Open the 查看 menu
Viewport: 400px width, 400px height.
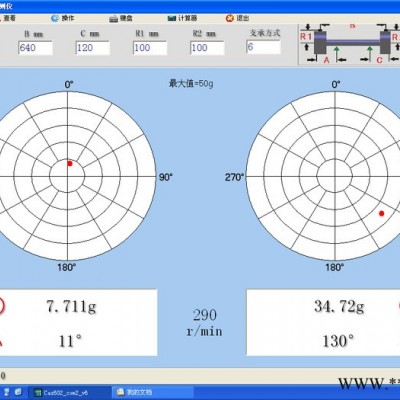click(x=9, y=18)
